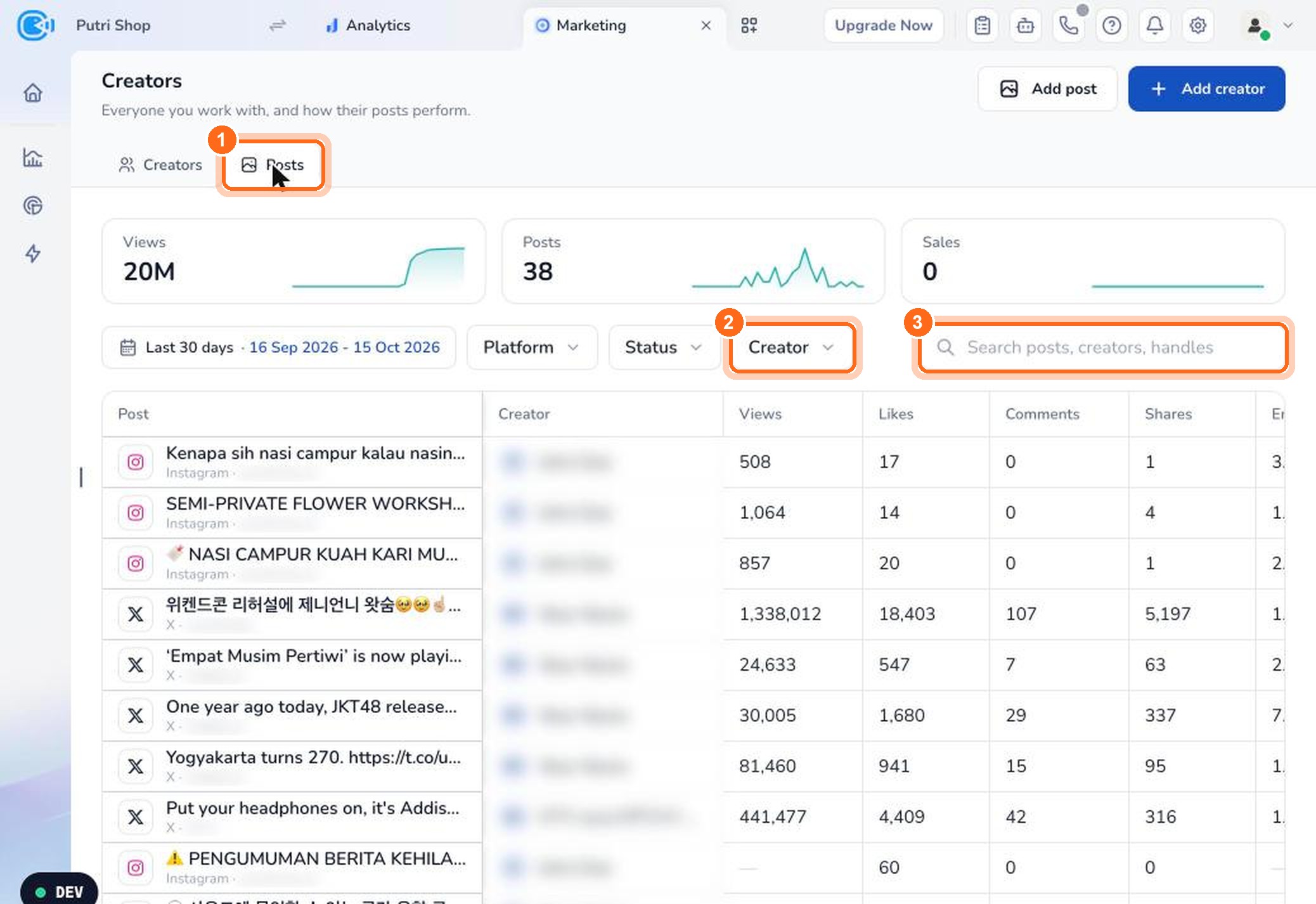Click Instagram icon for SEMI-PRIVATE FLOWER WORKSHOP post

[x=136, y=513]
